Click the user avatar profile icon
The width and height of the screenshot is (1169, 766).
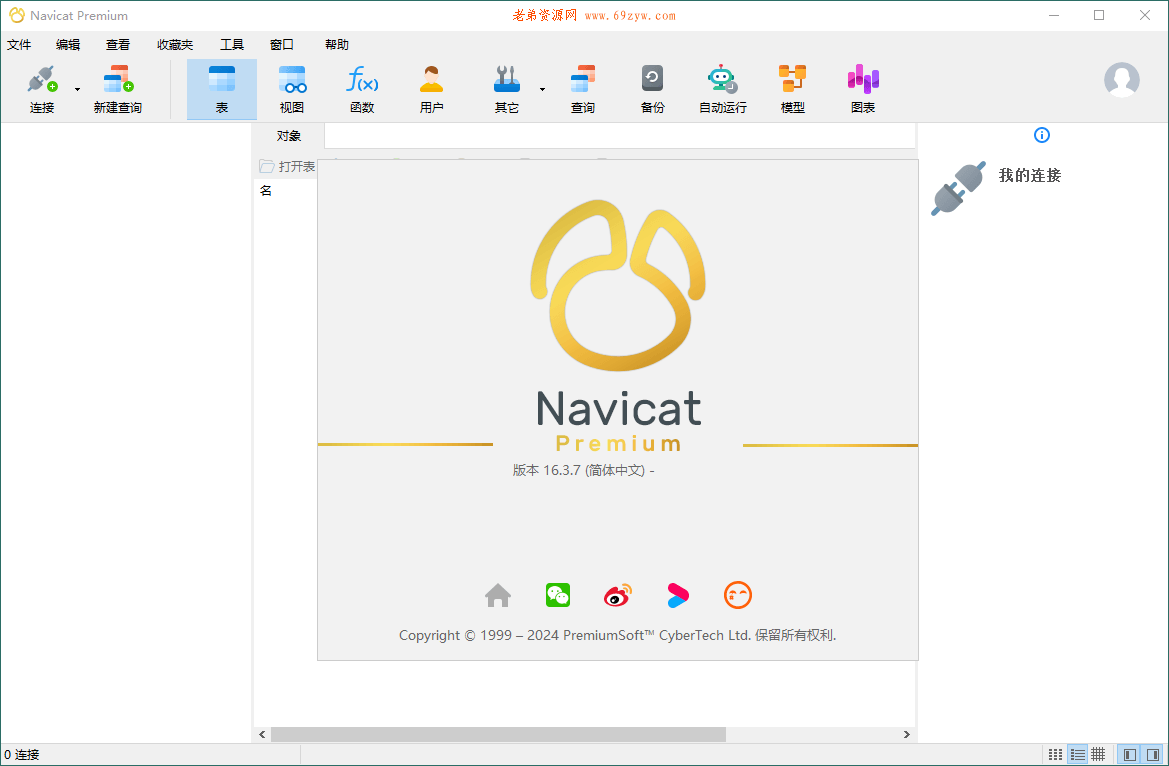[x=1121, y=80]
